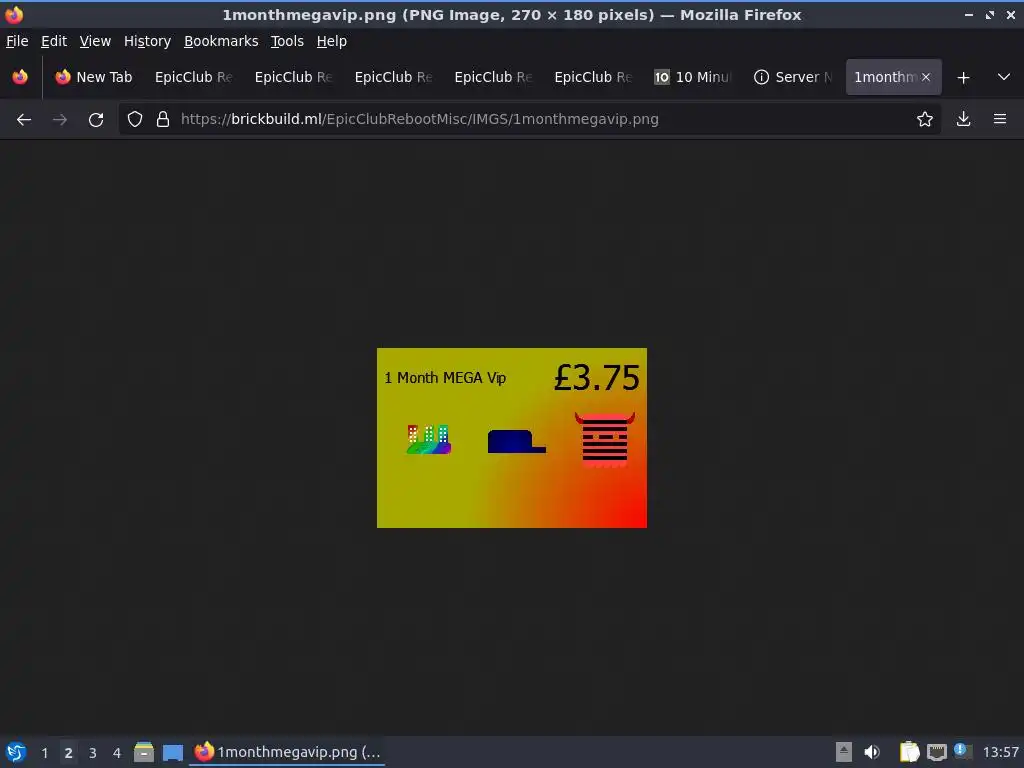Open Firefox View from the tab bar
This screenshot has width=1024, height=768.
coord(20,77)
